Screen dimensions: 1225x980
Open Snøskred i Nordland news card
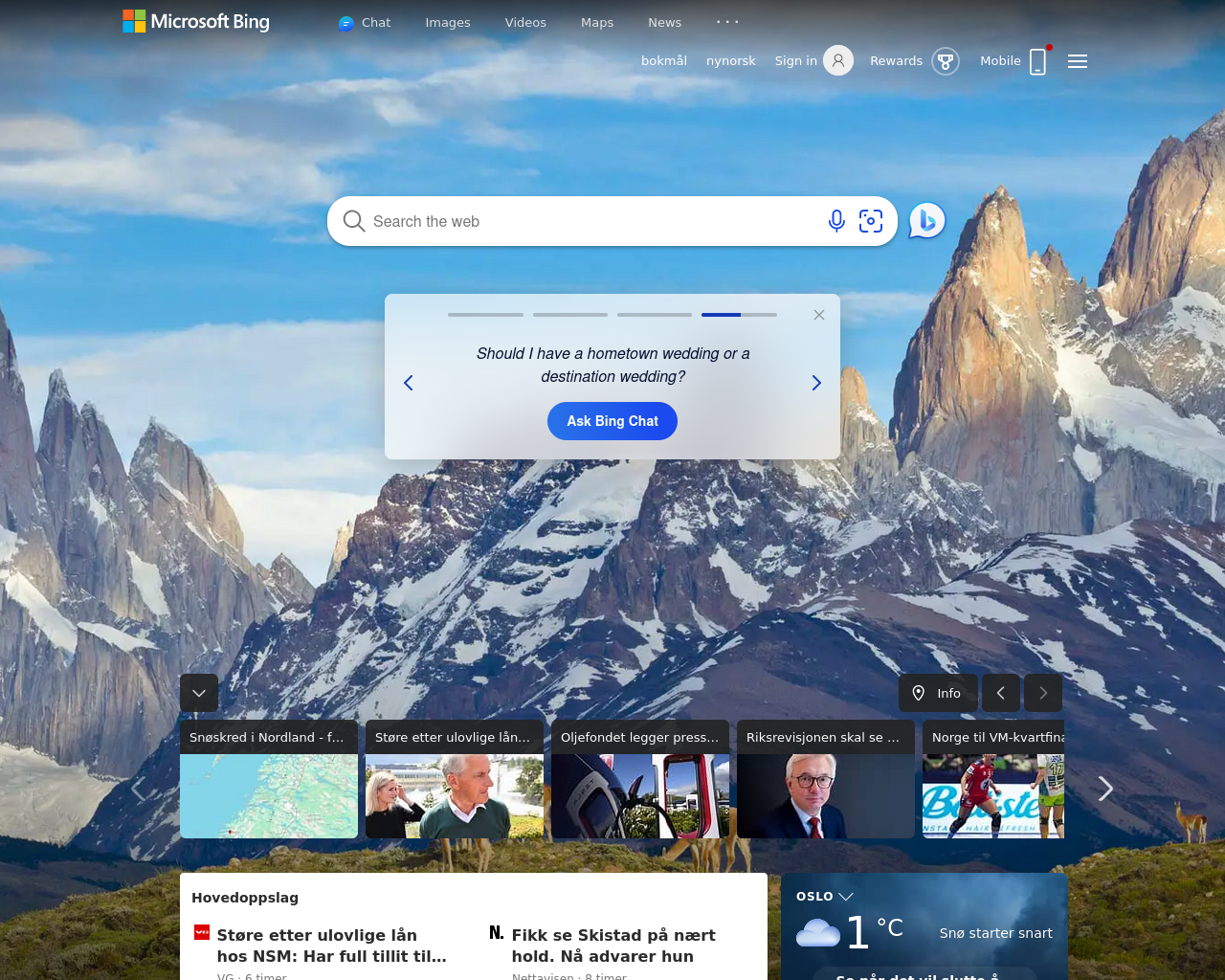(269, 779)
